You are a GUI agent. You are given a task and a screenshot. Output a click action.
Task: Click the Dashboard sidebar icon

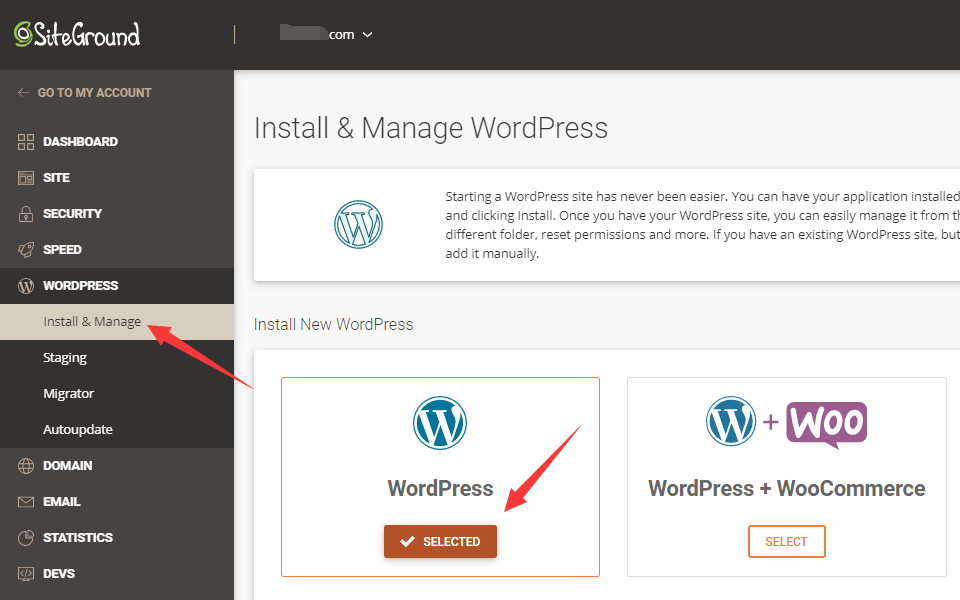point(24,141)
